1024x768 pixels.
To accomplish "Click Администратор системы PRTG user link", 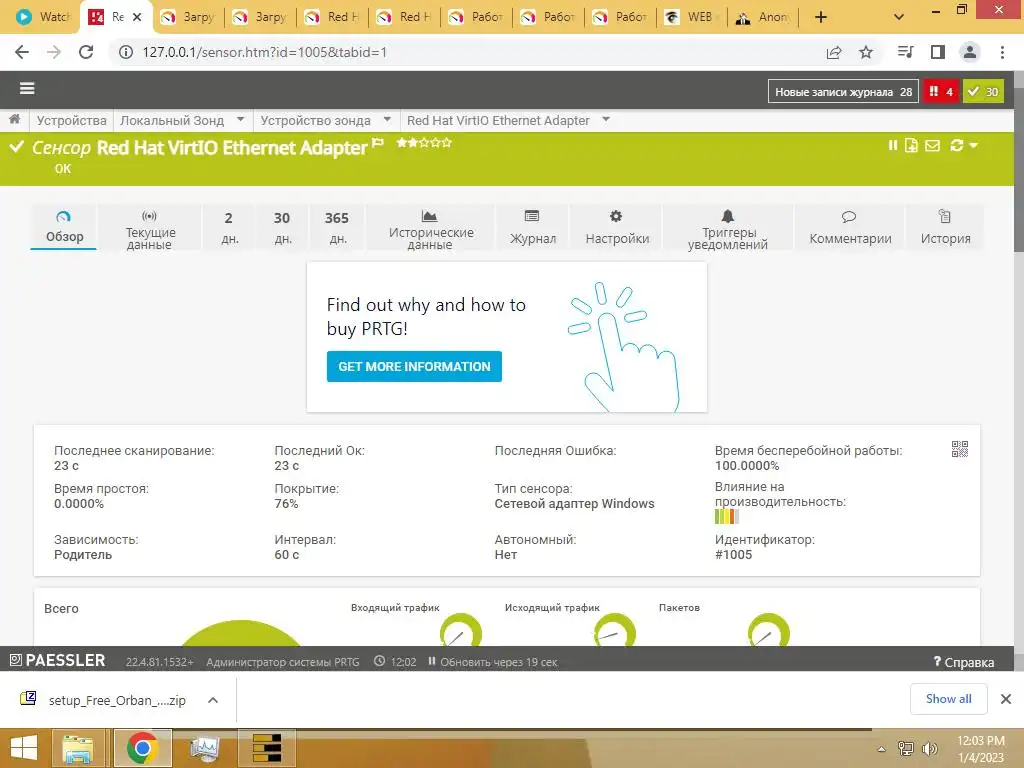I will click(x=283, y=662).
